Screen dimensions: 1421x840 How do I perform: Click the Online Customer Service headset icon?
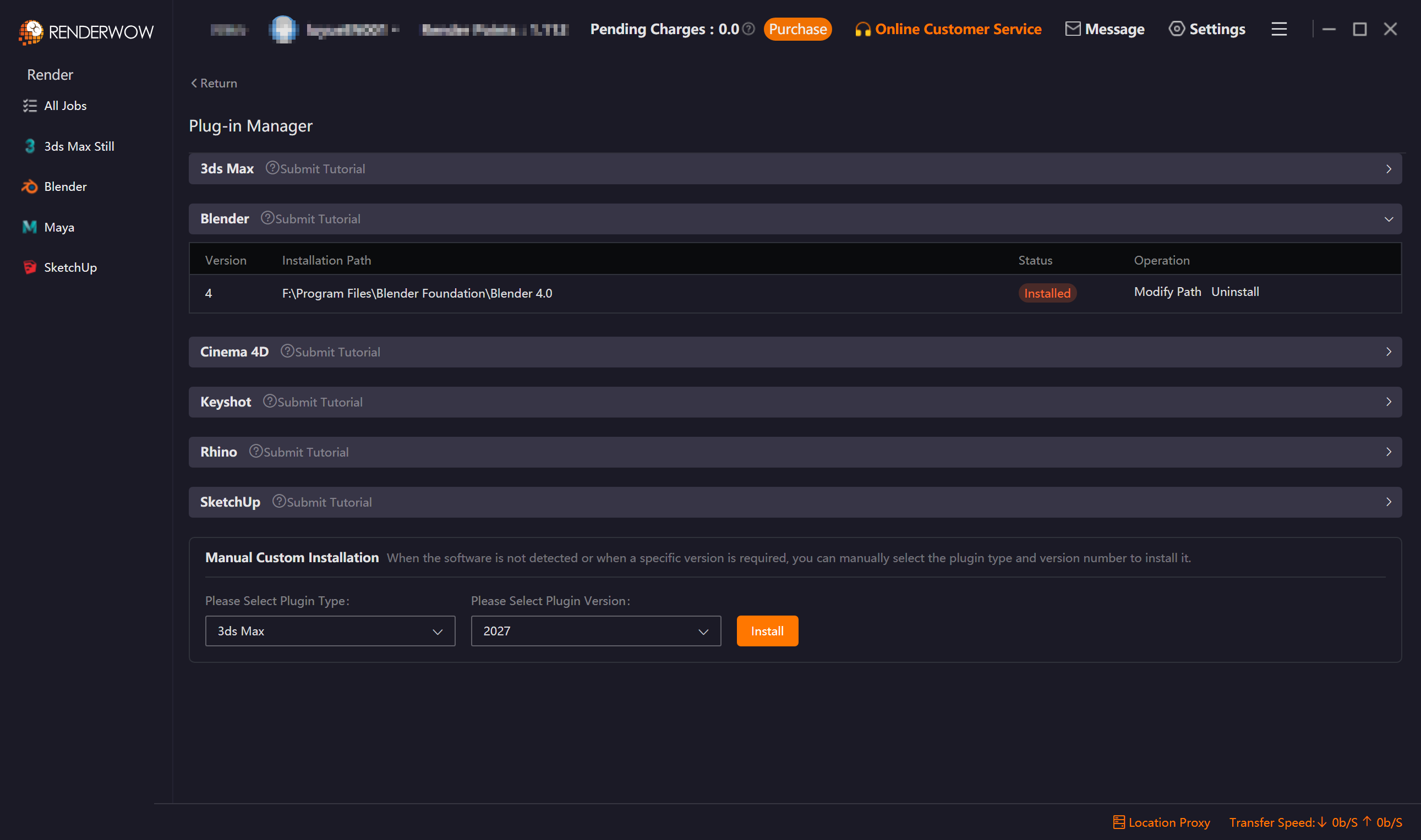(x=862, y=30)
